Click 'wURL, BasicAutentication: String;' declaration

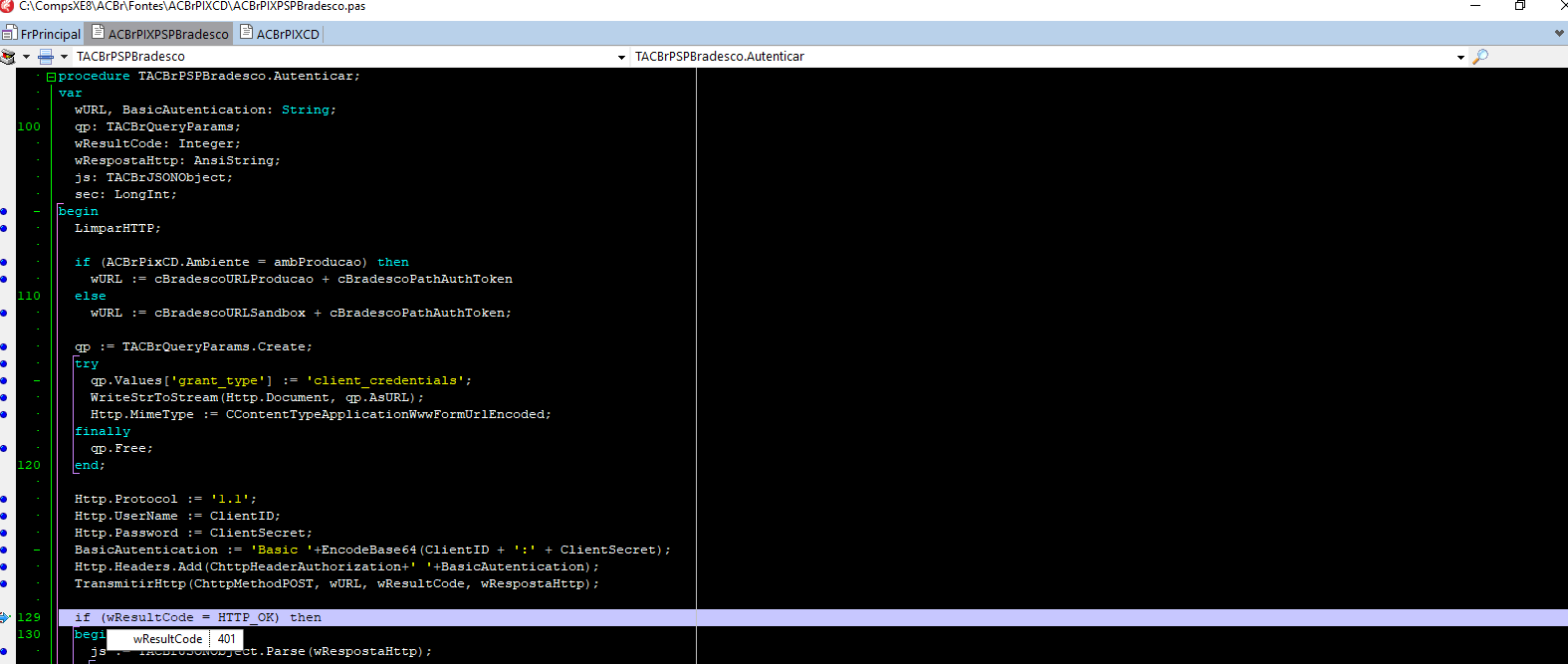(x=205, y=110)
